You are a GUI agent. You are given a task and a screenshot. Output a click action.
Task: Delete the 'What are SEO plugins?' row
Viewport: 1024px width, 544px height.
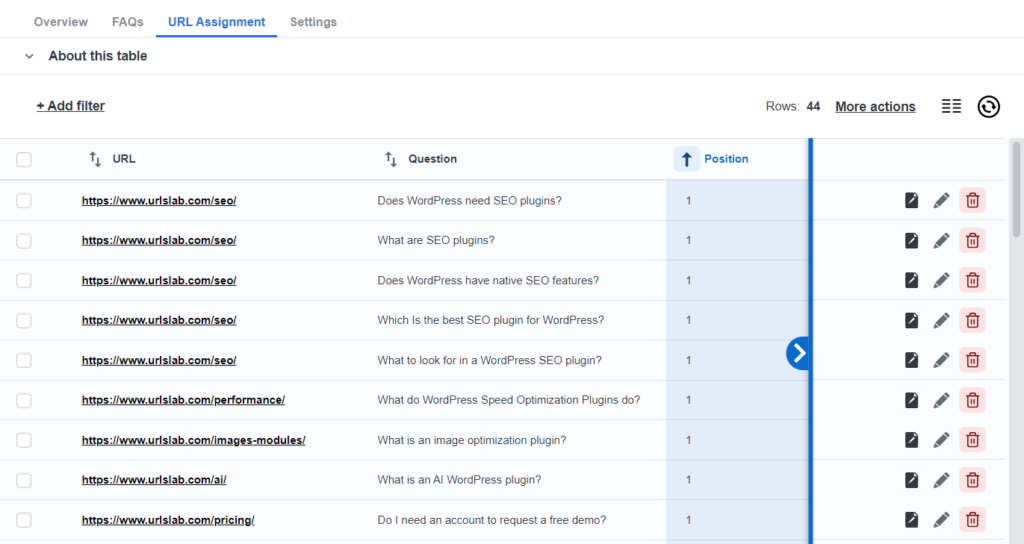pyautogui.click(x=972, y=240)
